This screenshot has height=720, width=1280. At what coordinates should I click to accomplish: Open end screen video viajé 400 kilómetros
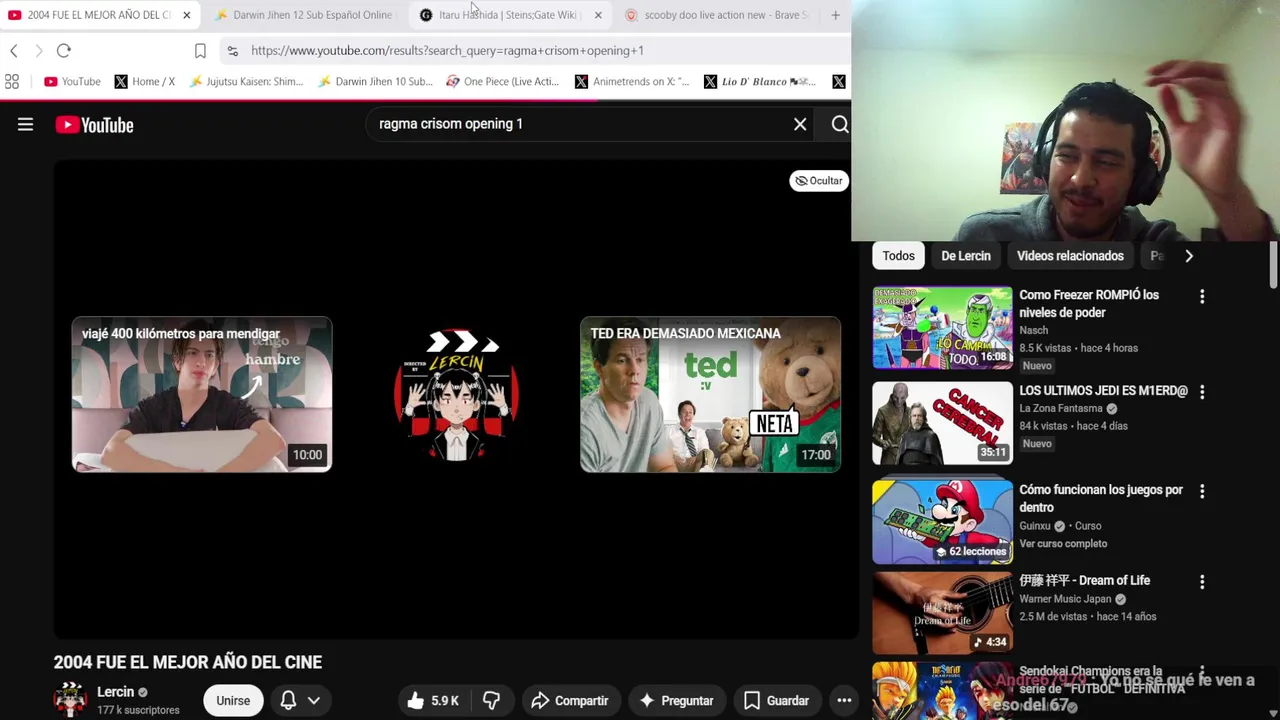click(202, 394)
